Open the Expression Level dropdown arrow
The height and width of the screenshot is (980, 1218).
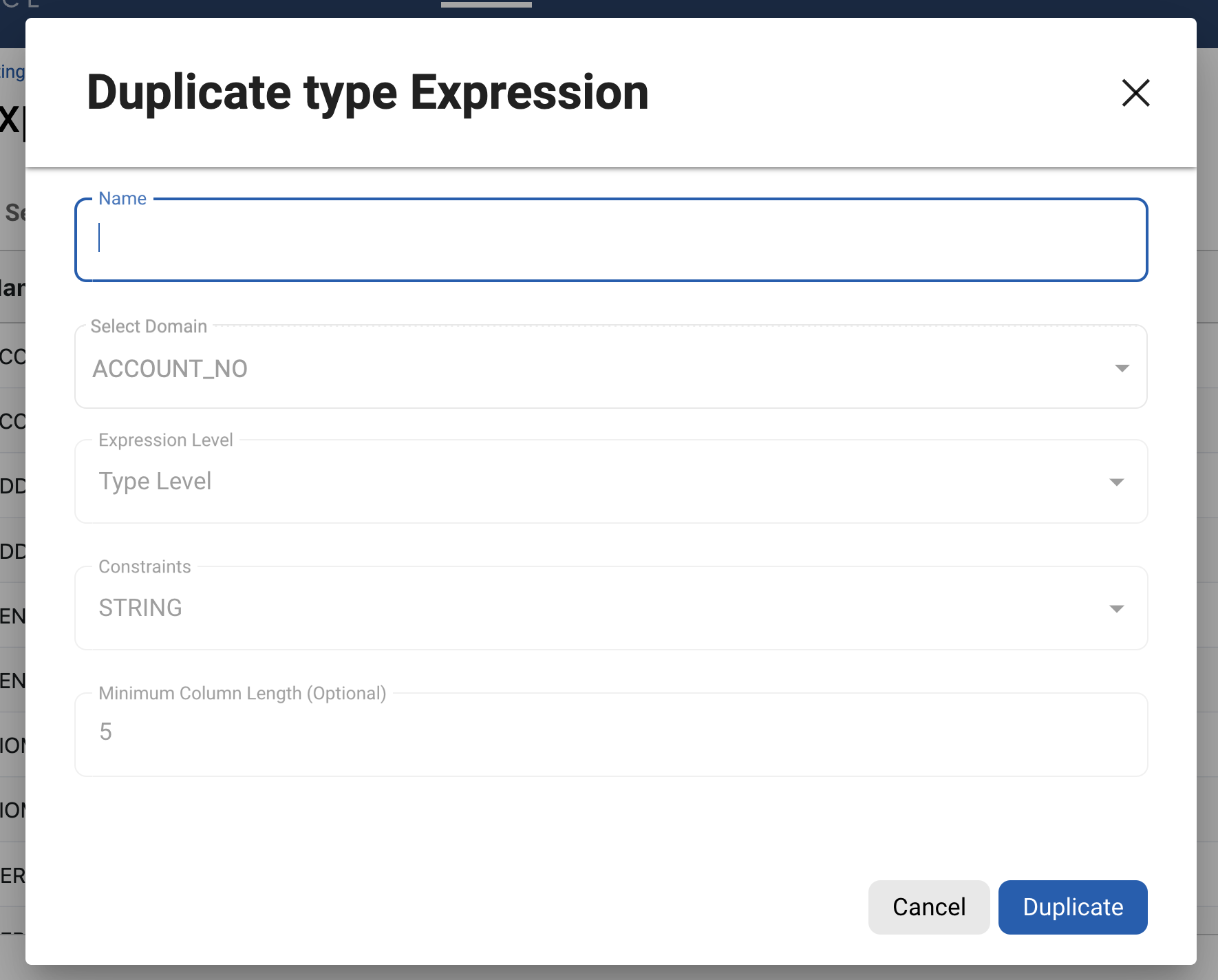pos(1116,482)
